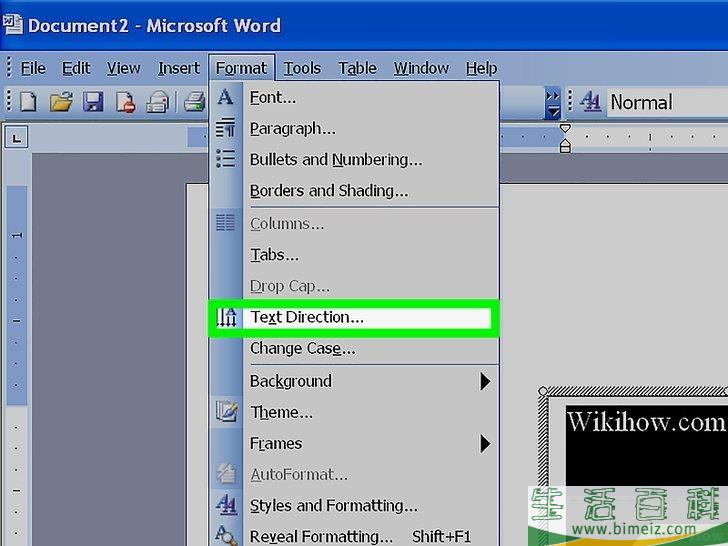Image resolution: width=728 pixels, height=546 pixels.
Task: Expand the toolbar options chevron
Action: [x=552, y=103]
